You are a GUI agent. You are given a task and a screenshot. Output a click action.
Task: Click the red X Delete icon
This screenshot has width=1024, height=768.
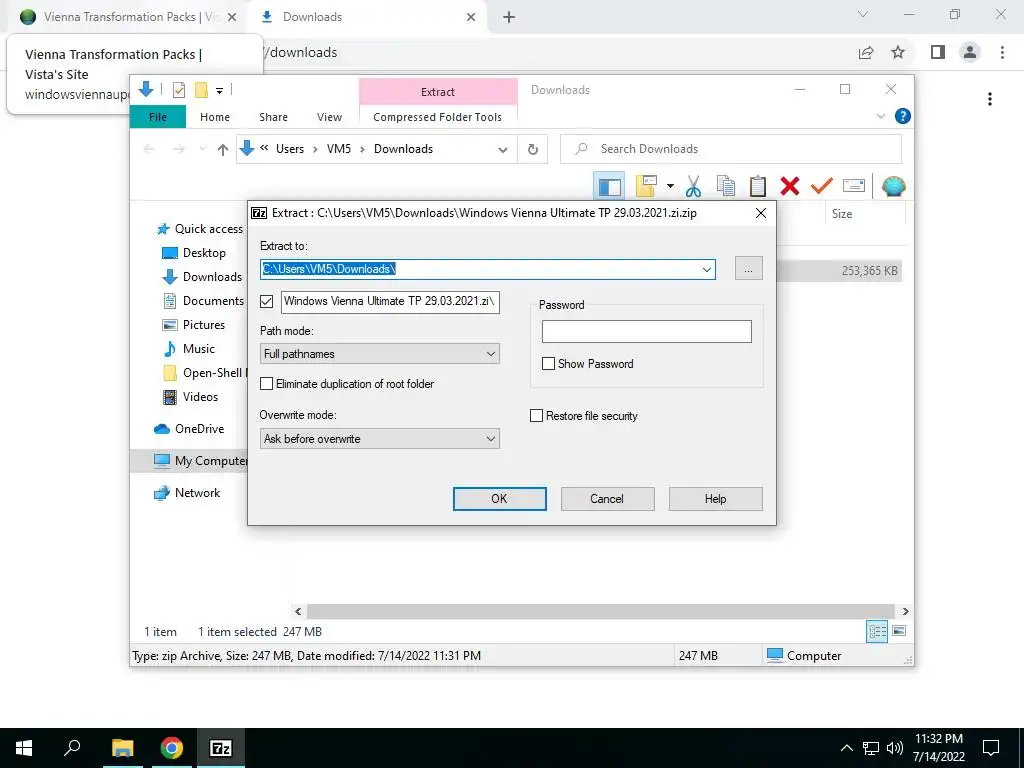[790, 187]
